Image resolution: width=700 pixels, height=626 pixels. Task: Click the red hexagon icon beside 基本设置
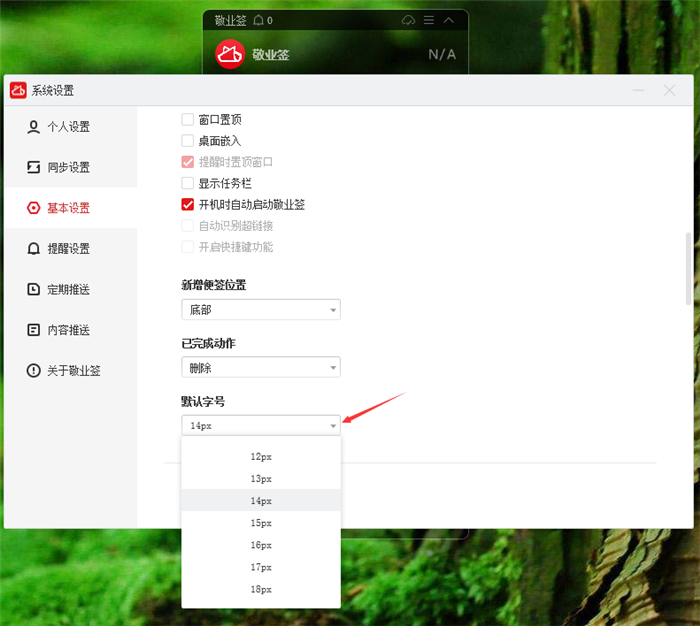(x=33, y=208)
